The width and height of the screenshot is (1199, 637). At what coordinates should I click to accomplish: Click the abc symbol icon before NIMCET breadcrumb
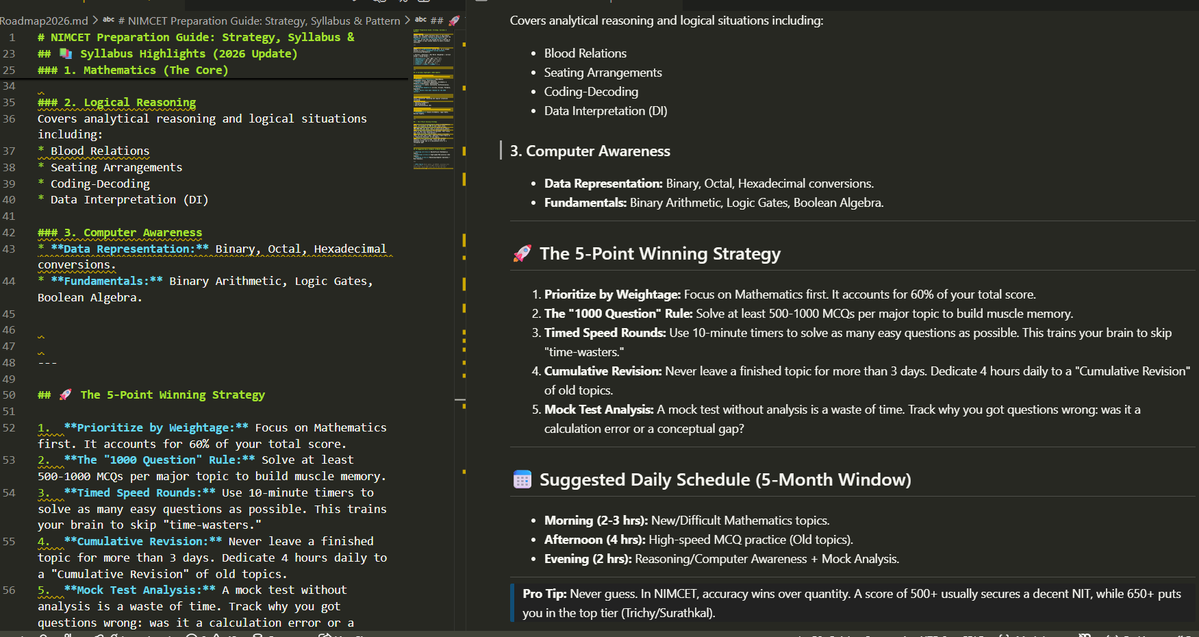coord(108,21)
